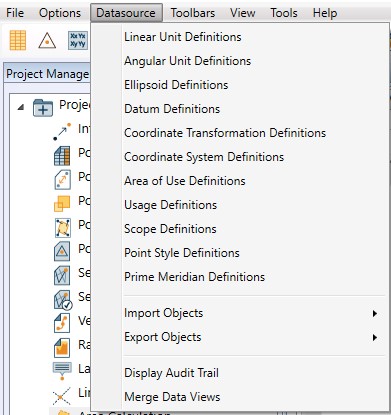Select Ellipsoid Definitions menu entry

[x=176, y=85]
